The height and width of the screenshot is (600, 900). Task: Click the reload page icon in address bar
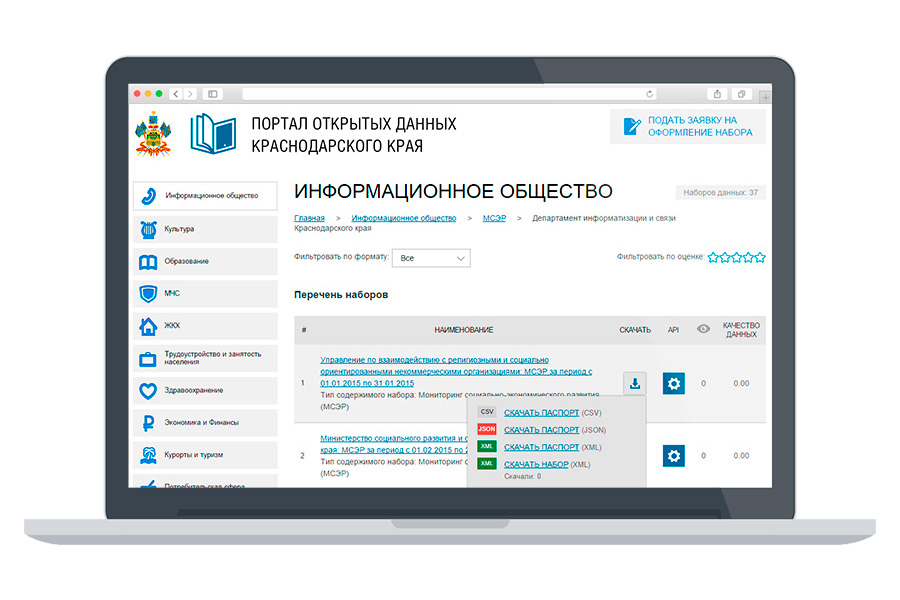coord(650,94)
